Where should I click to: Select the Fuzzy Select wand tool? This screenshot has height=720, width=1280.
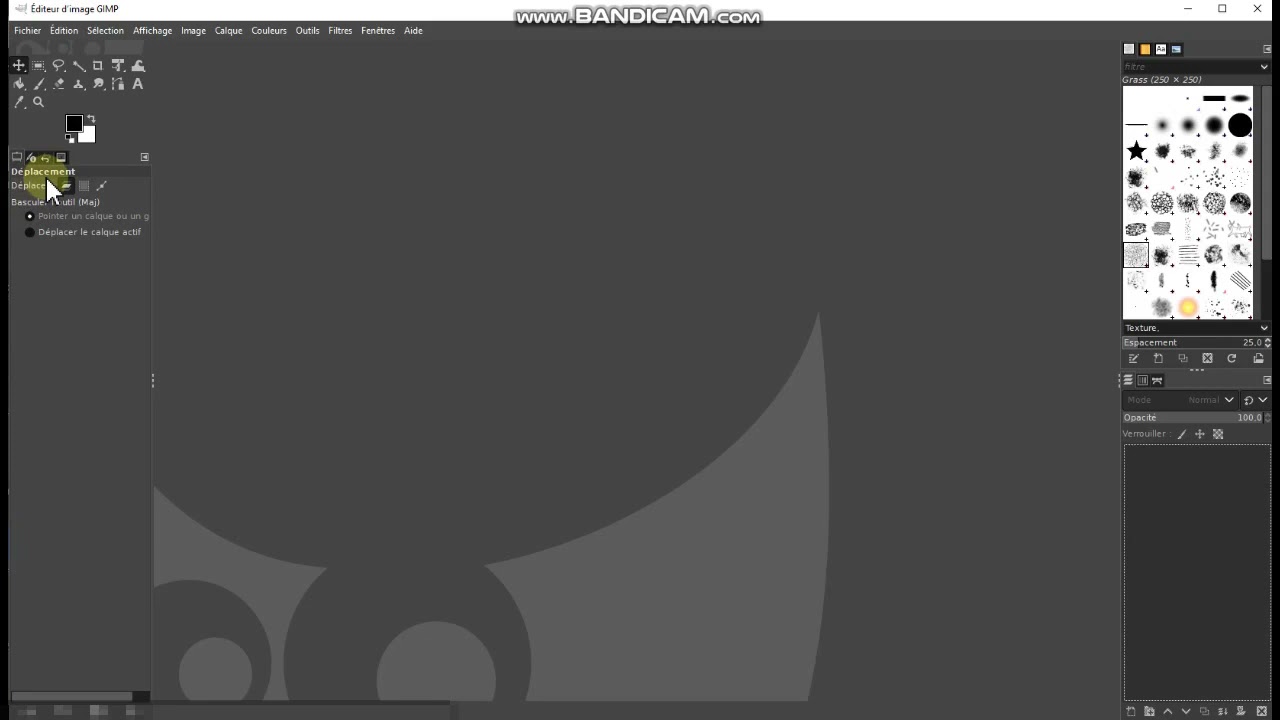tap(78, 65)
